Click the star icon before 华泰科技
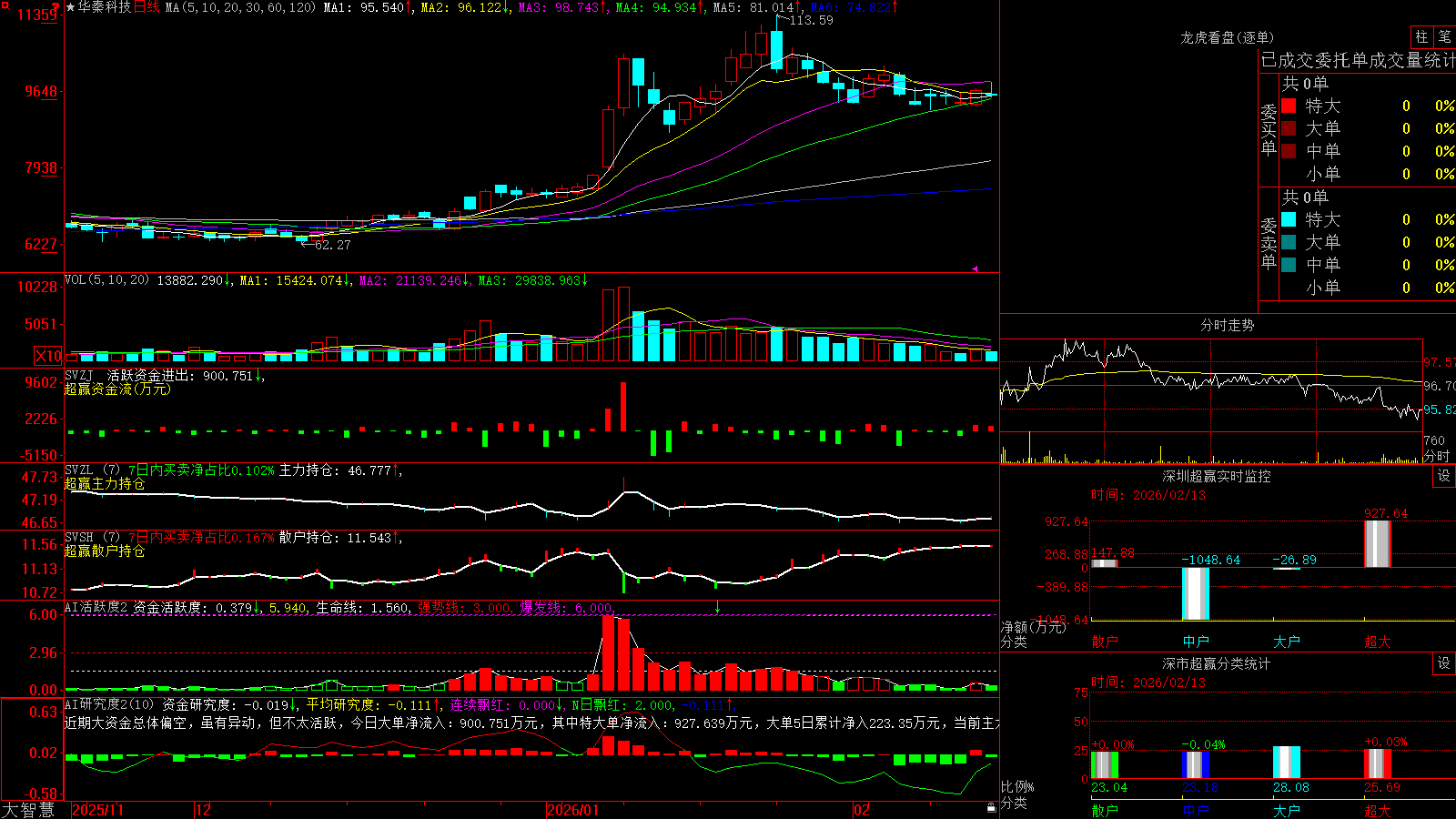This screenshot has height=819, width=1456. [71, 7]
